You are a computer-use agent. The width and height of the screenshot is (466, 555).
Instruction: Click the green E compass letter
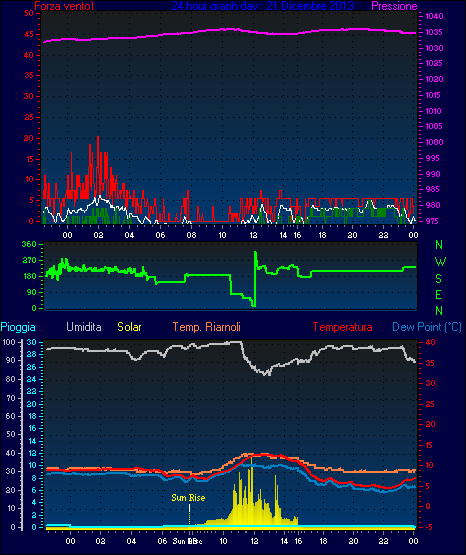438,294
